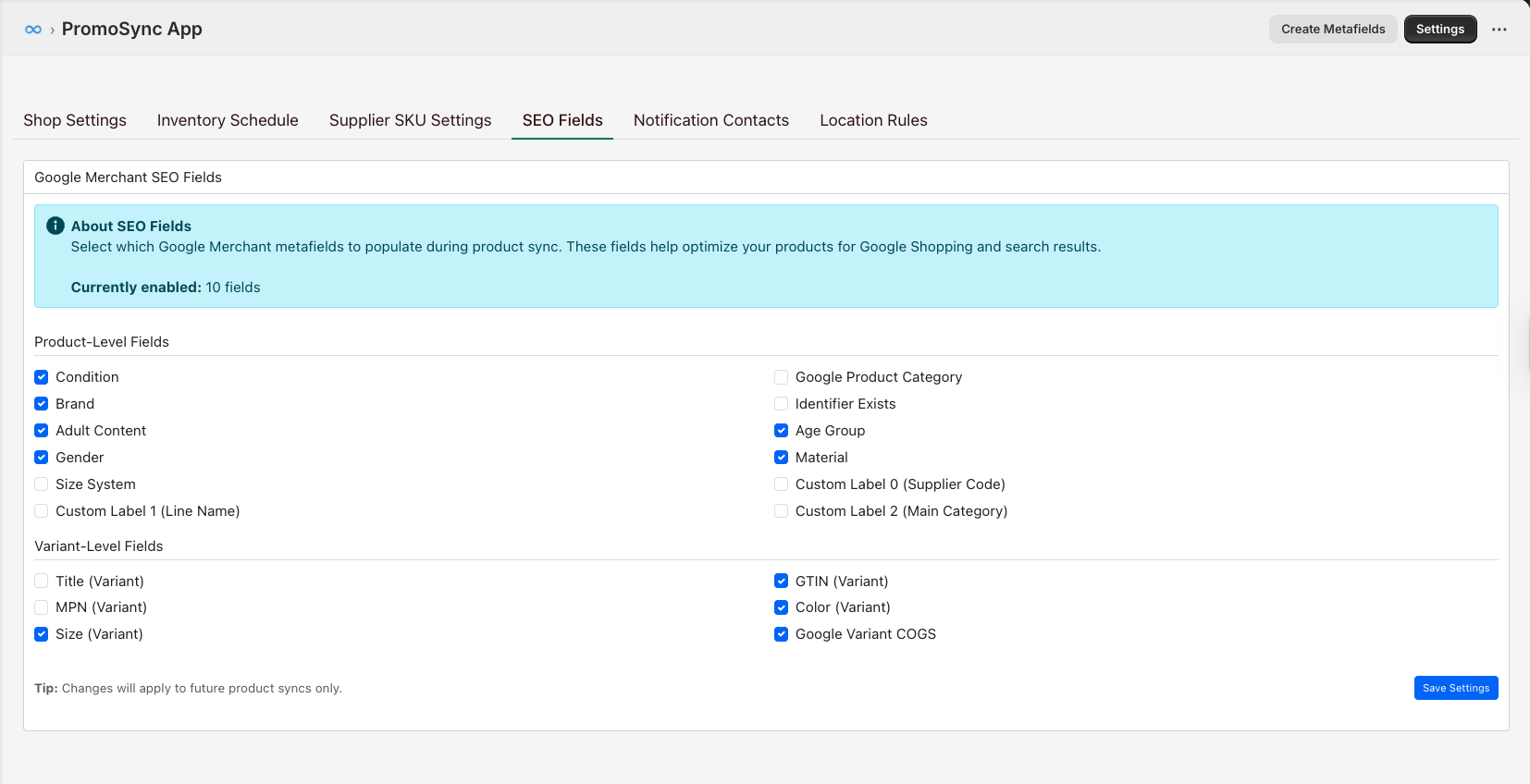The height and width of the screenshot is (784, 1530).
Task: Click the Currently enabled: 10 fields text
Action: click(166, 288)
